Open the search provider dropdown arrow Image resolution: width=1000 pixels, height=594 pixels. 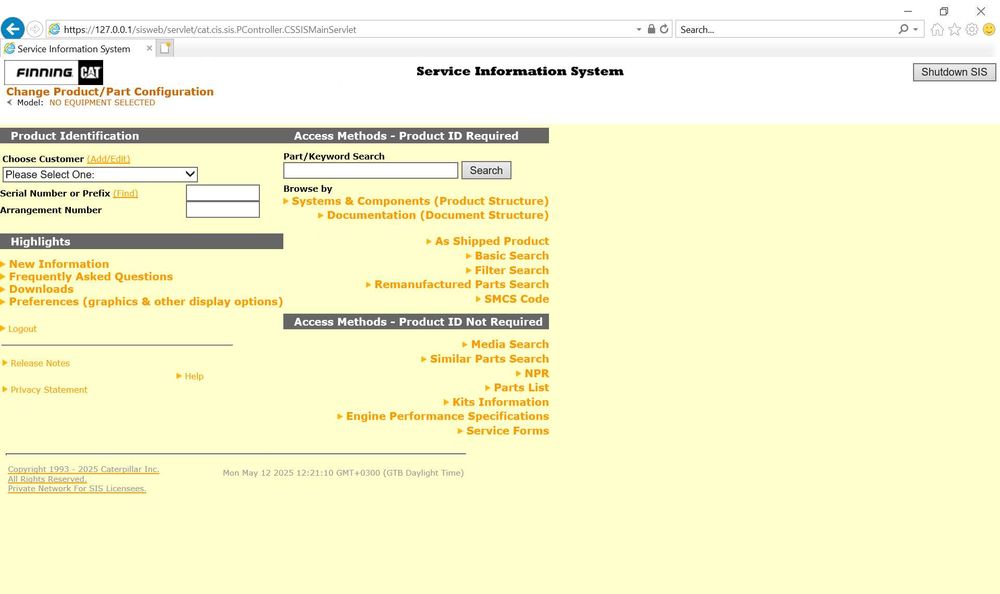tap(915, 29)
